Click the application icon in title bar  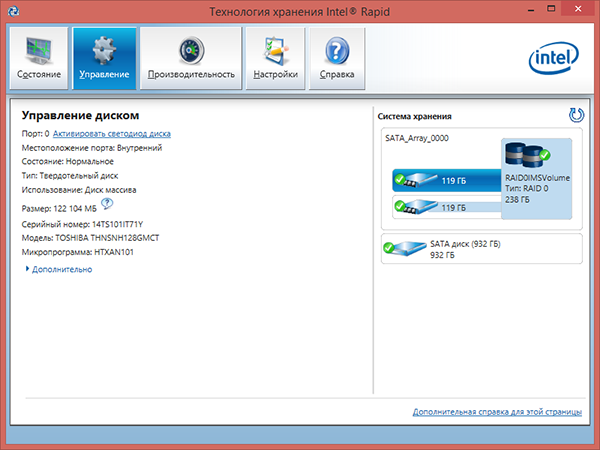coord(13,11)
